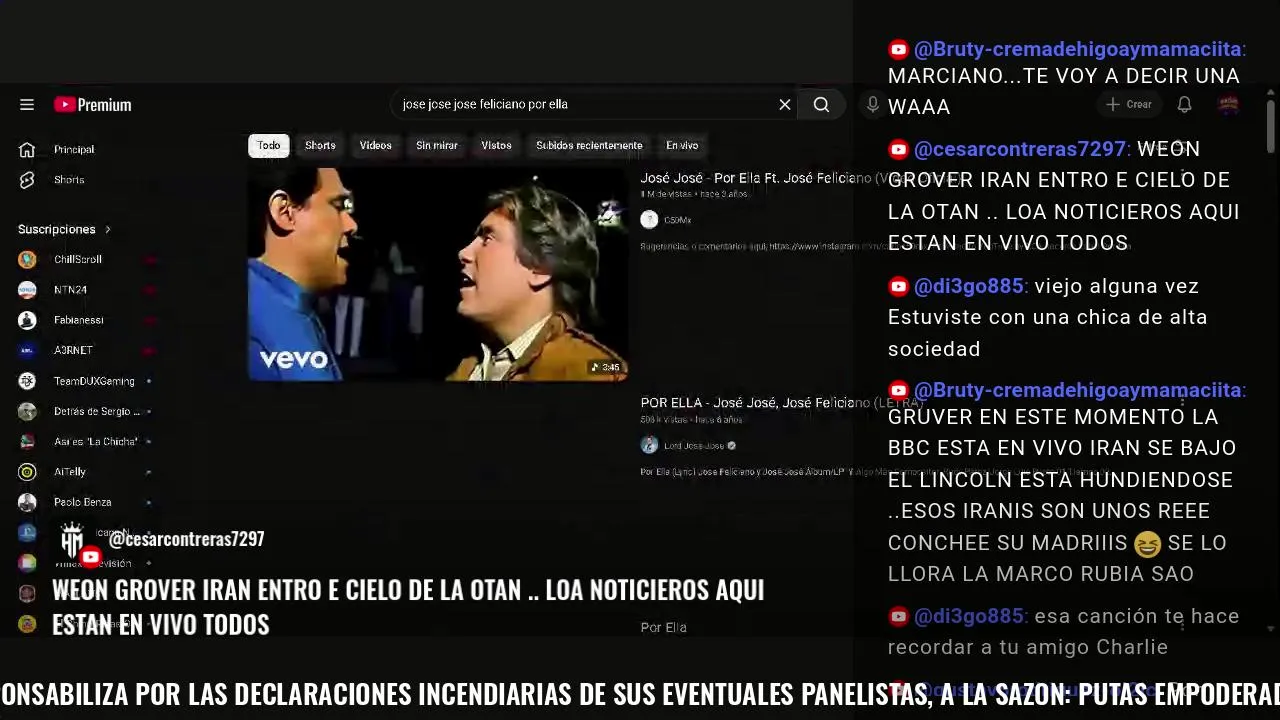1280x720 pixels.
Task: Click the Crear create button
Action: point(1129,105)
